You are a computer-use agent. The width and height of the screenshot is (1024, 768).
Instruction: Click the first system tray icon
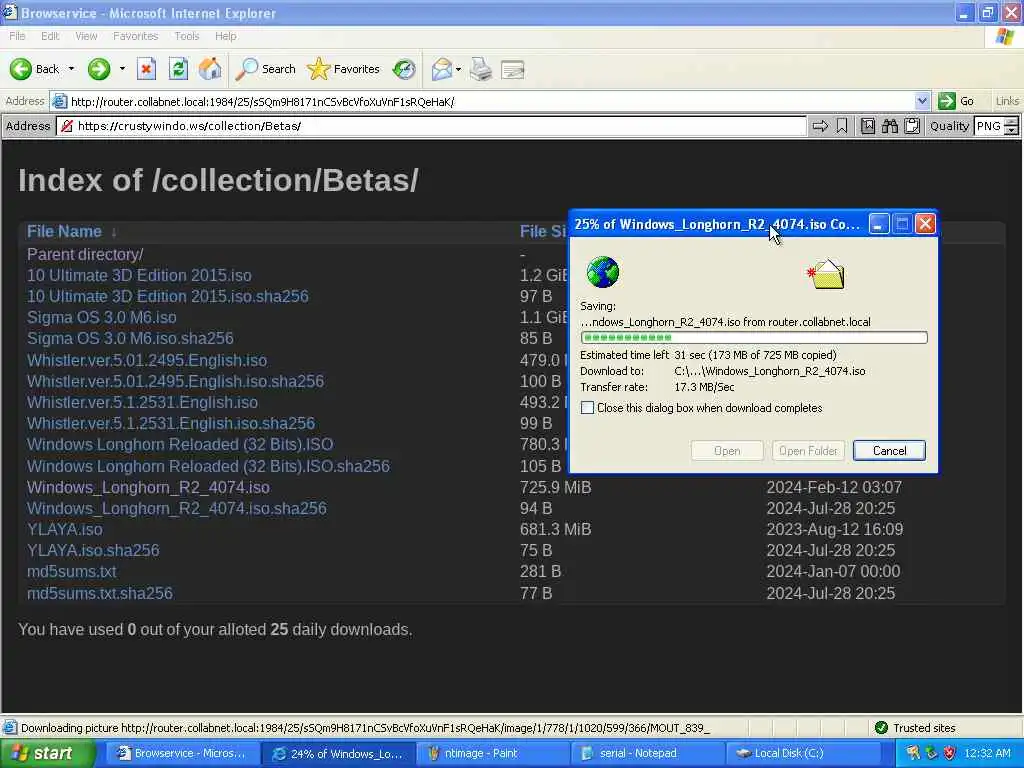(912, 754)
